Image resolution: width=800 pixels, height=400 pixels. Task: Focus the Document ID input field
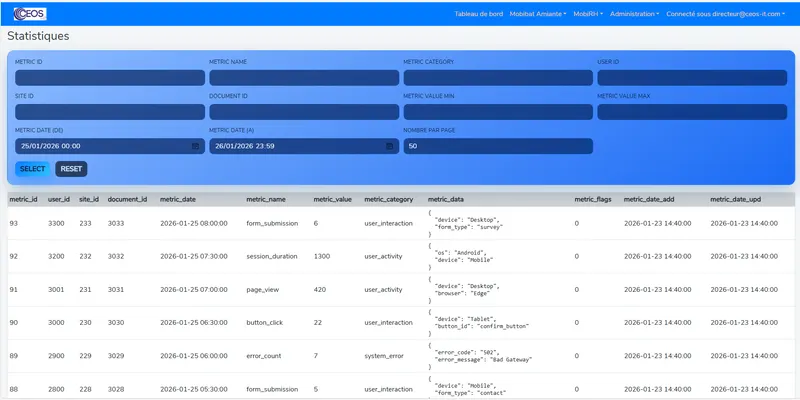point(304,112)
